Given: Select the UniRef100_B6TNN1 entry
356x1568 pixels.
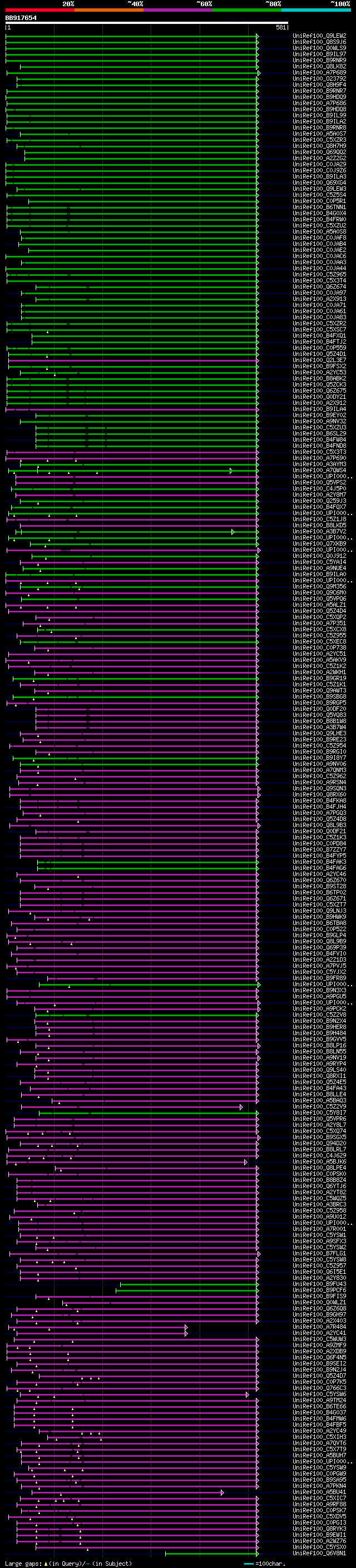Looking at the screenshot, I should pos(319,207).
